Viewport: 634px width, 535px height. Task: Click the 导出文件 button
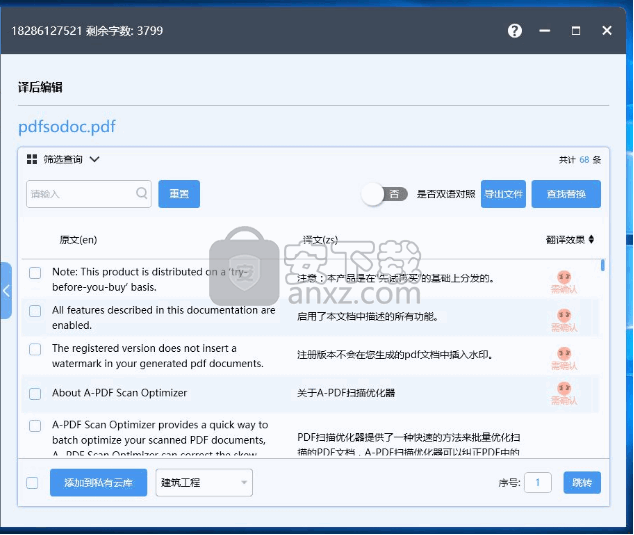(x=503, y=194)
